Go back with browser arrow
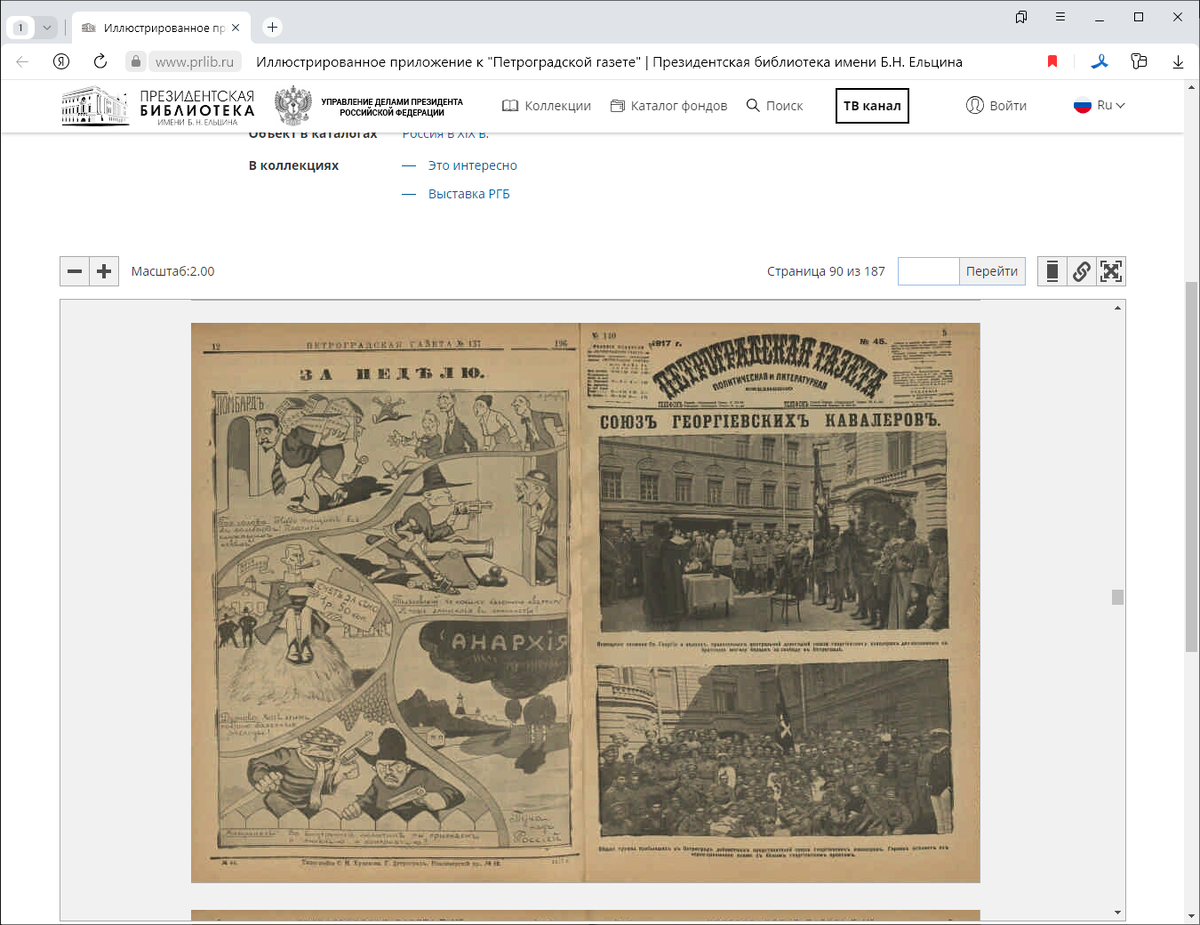1200x925 pixels. pos(22,61)
